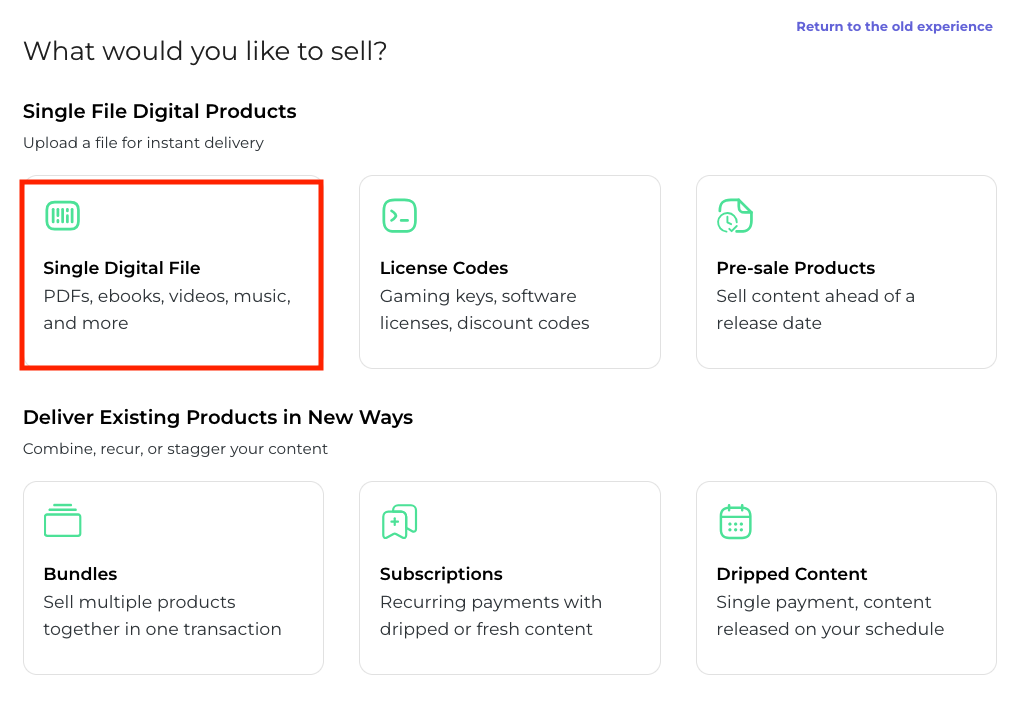Select the "Single Digital File" title

[122, 268]
